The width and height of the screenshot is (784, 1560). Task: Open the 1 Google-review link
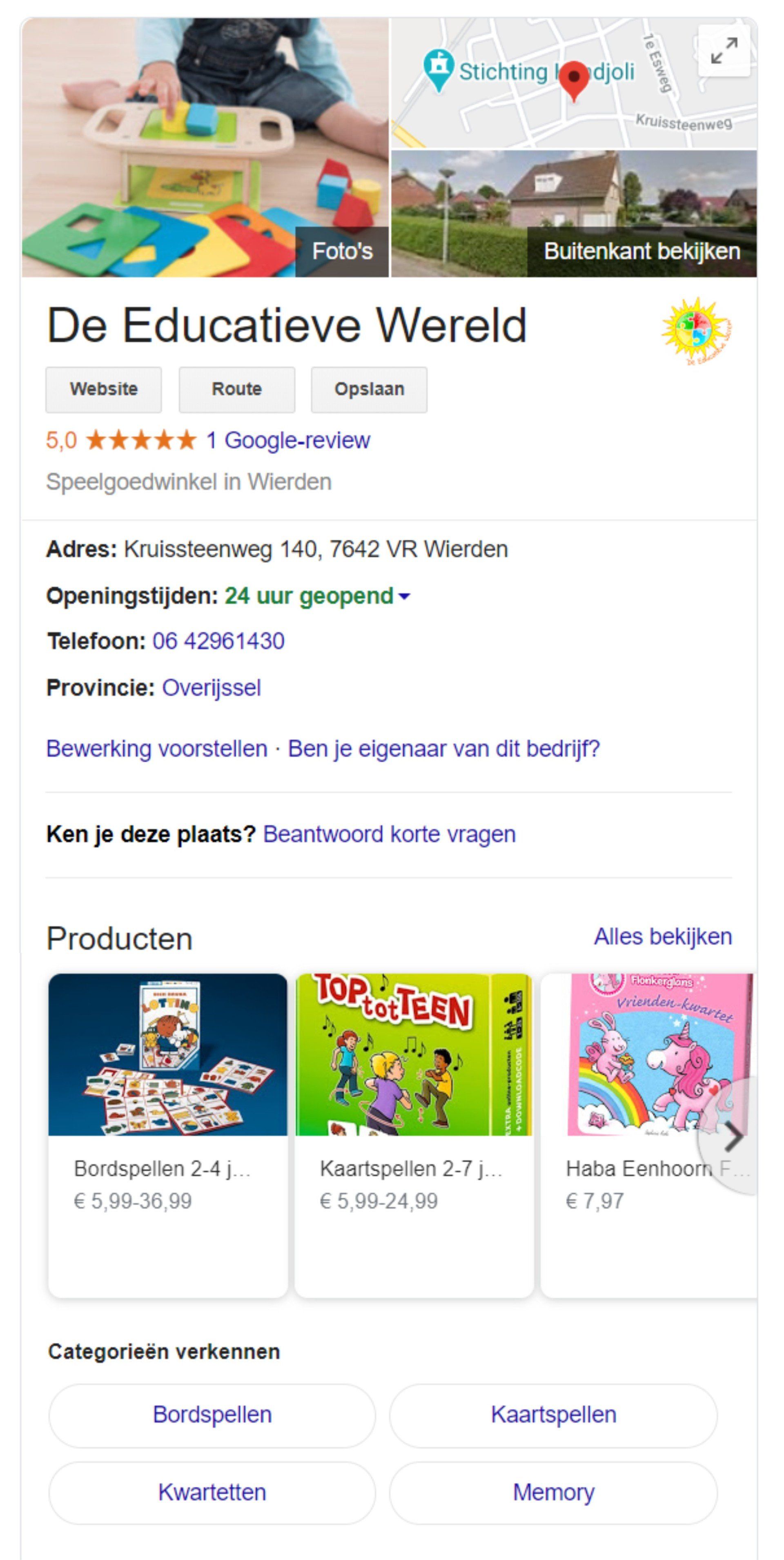(x=288, y=440)
